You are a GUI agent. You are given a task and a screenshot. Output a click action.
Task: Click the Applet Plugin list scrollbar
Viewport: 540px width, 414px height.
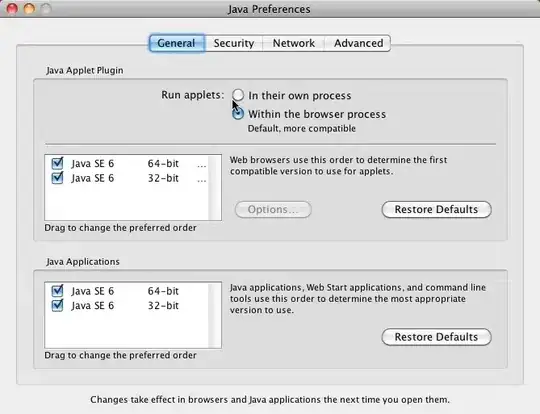click(x=215, y=187)
